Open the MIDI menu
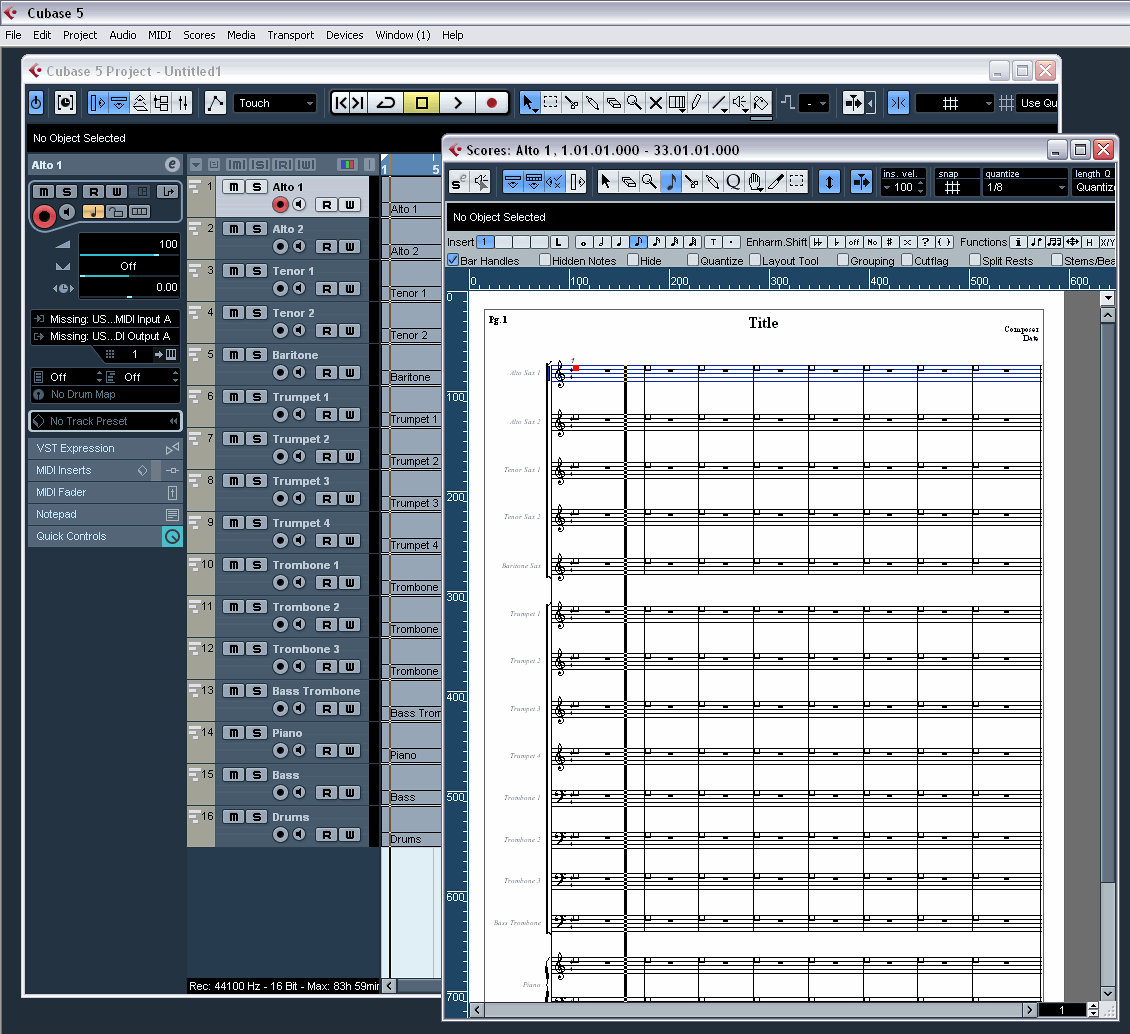 click(159, 35)
